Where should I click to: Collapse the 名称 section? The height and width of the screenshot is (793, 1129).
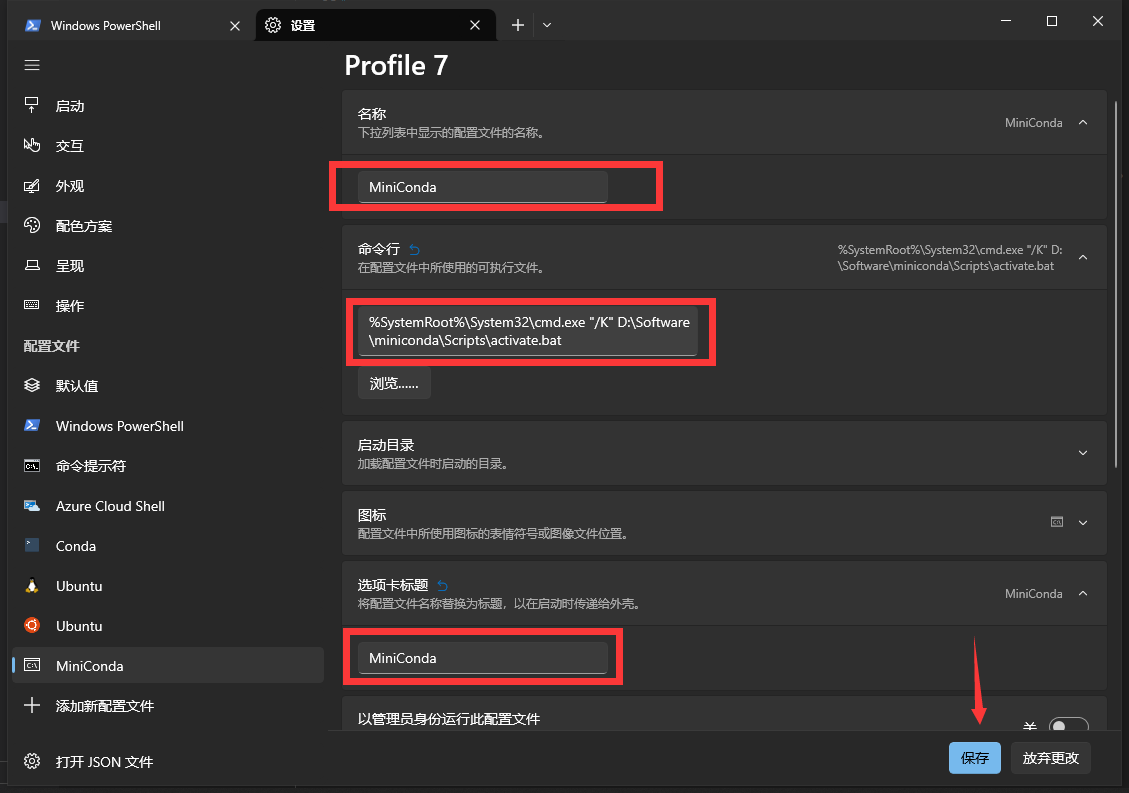(1083, 122)
